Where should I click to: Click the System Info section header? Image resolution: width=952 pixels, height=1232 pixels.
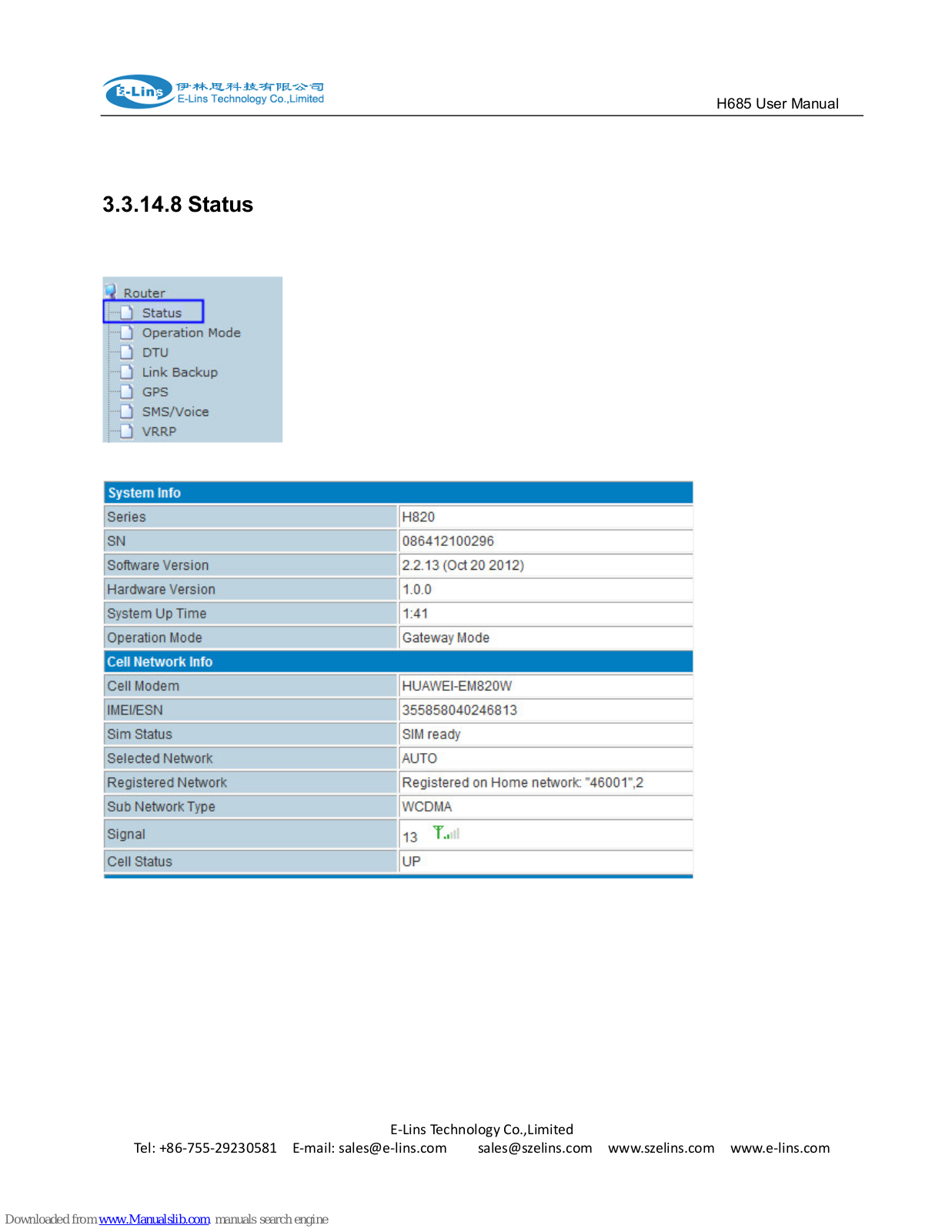click(x=398, y=493)
